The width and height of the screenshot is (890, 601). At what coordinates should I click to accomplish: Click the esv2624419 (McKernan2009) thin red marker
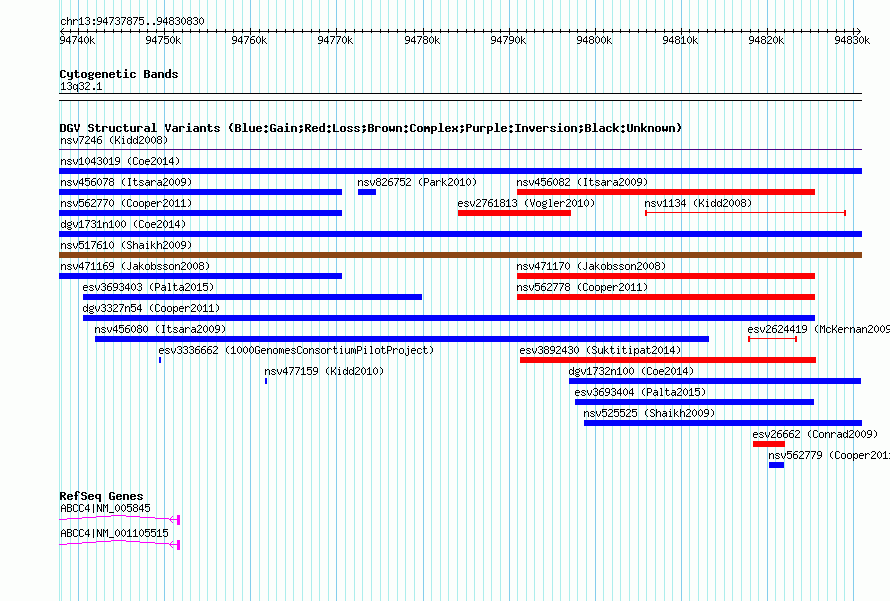pyautogui.click(x=773, y=339)
